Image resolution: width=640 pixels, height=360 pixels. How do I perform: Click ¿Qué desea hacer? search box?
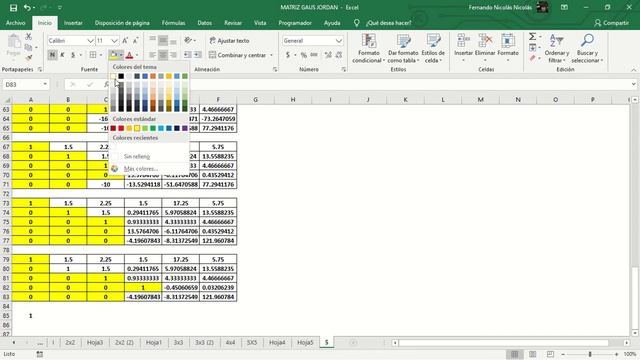pos(389,23)
